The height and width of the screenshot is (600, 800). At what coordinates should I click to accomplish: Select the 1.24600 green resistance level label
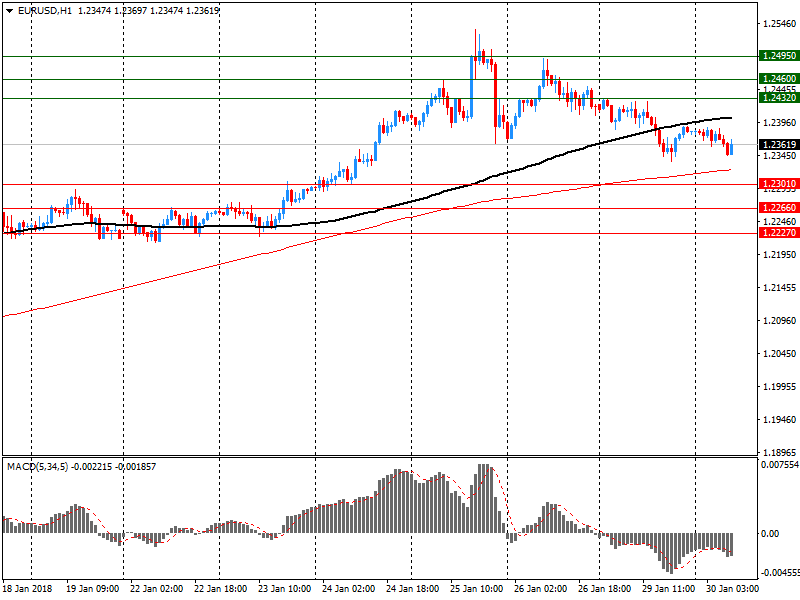[x=779, y=79]
